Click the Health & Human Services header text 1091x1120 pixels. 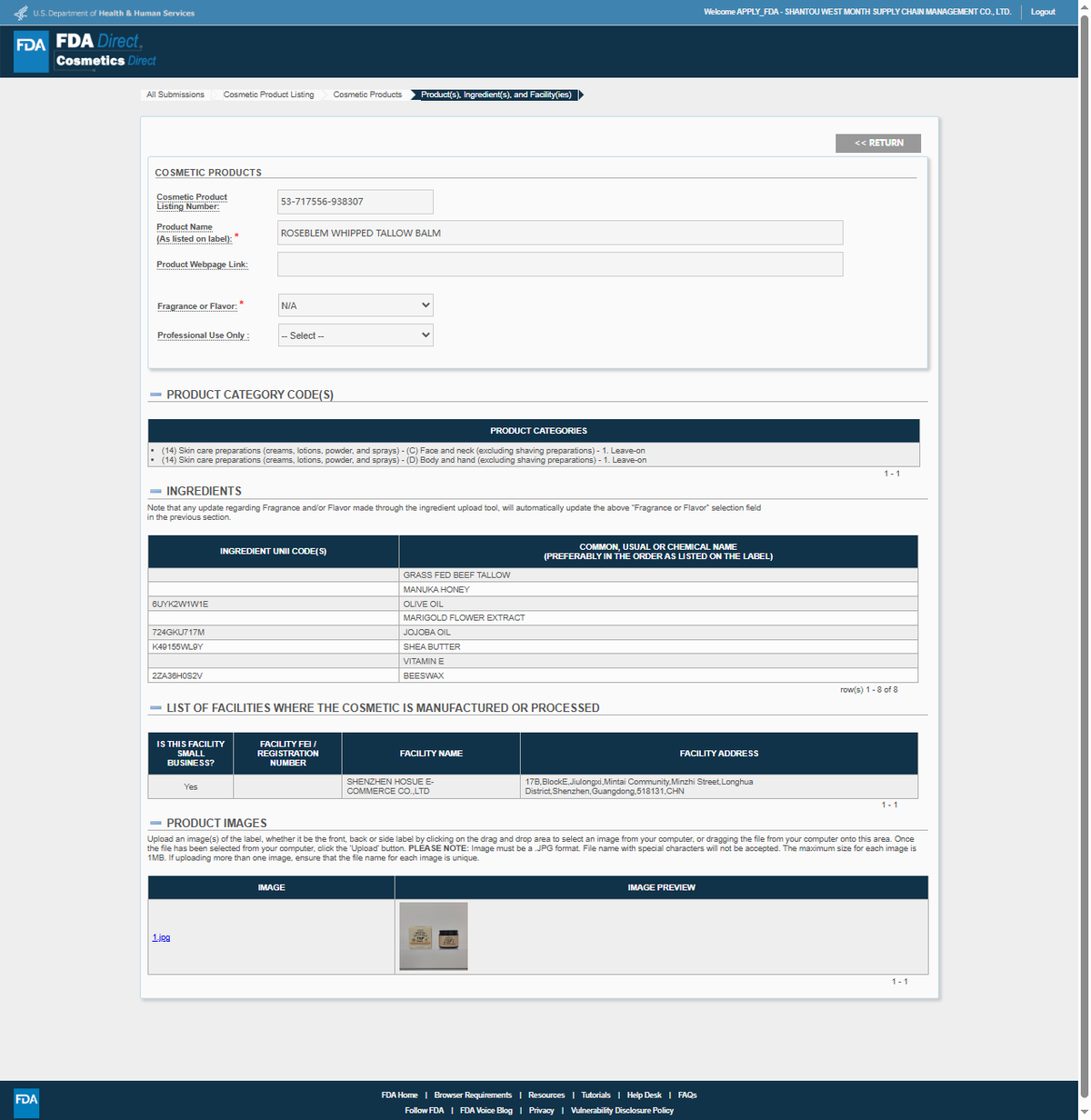coord(146,13)
